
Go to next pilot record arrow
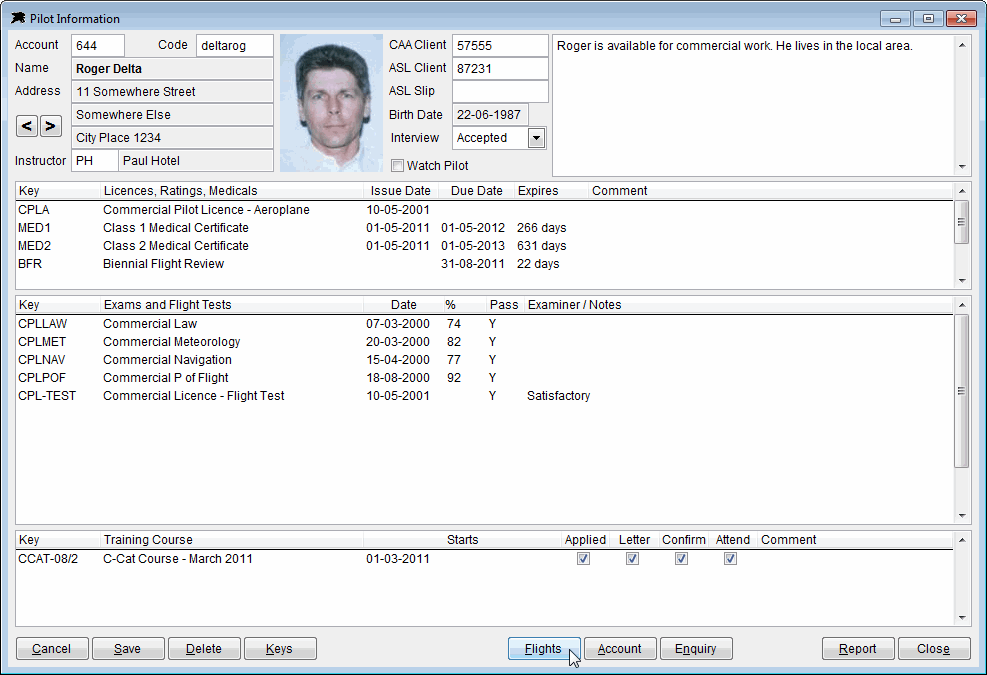[x=51, y=126]
